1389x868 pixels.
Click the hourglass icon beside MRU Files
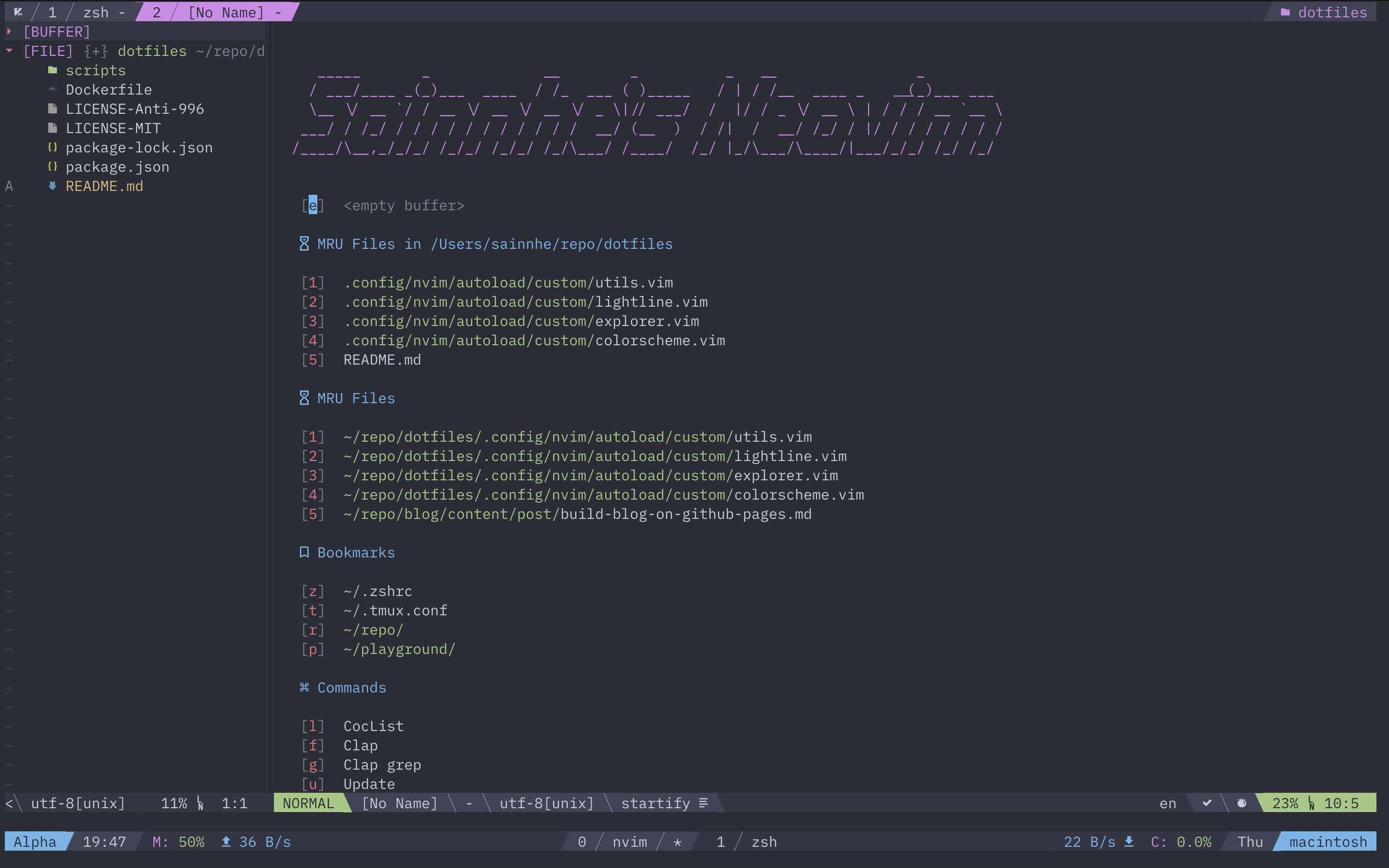[304, 398]
